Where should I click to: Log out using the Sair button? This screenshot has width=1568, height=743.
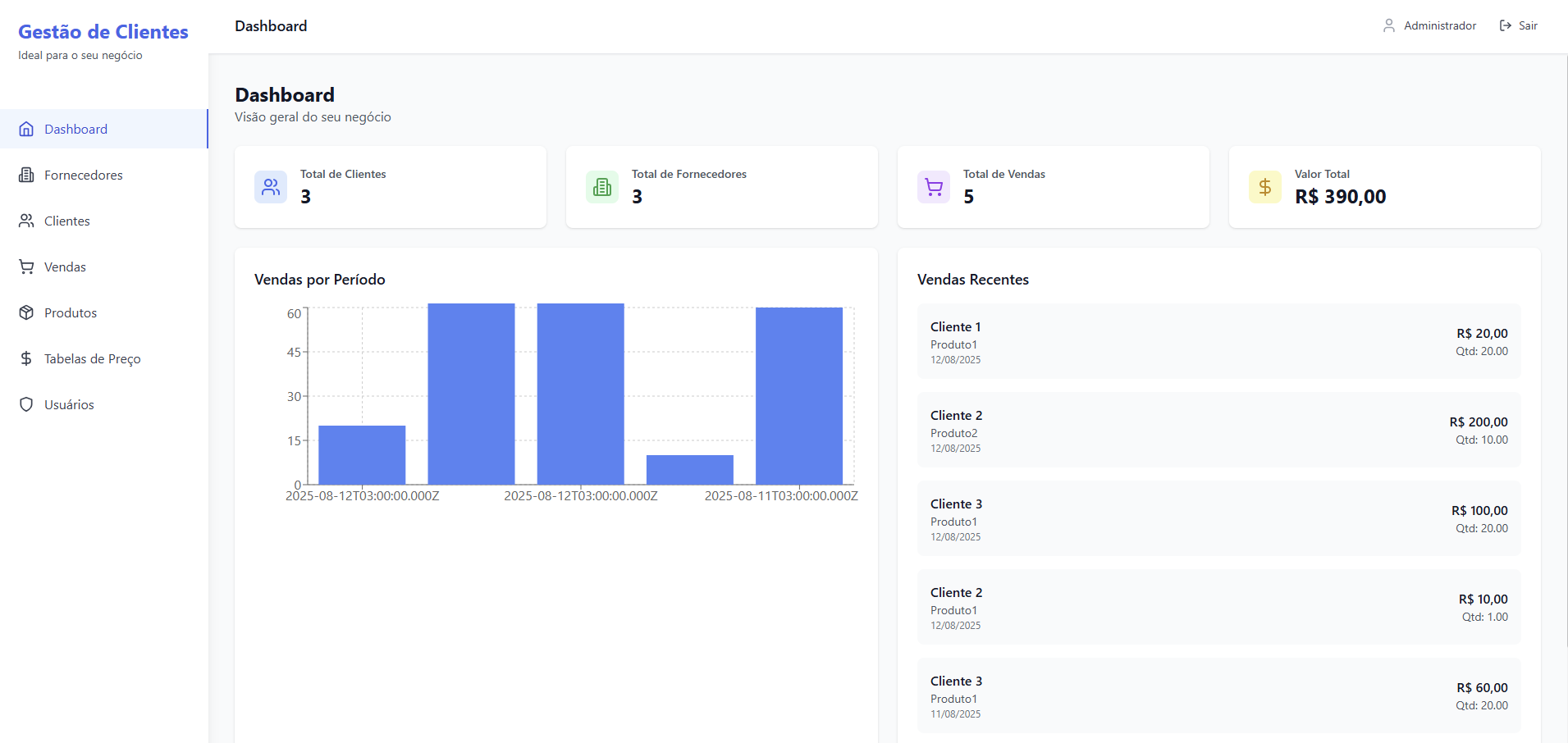1518,25
